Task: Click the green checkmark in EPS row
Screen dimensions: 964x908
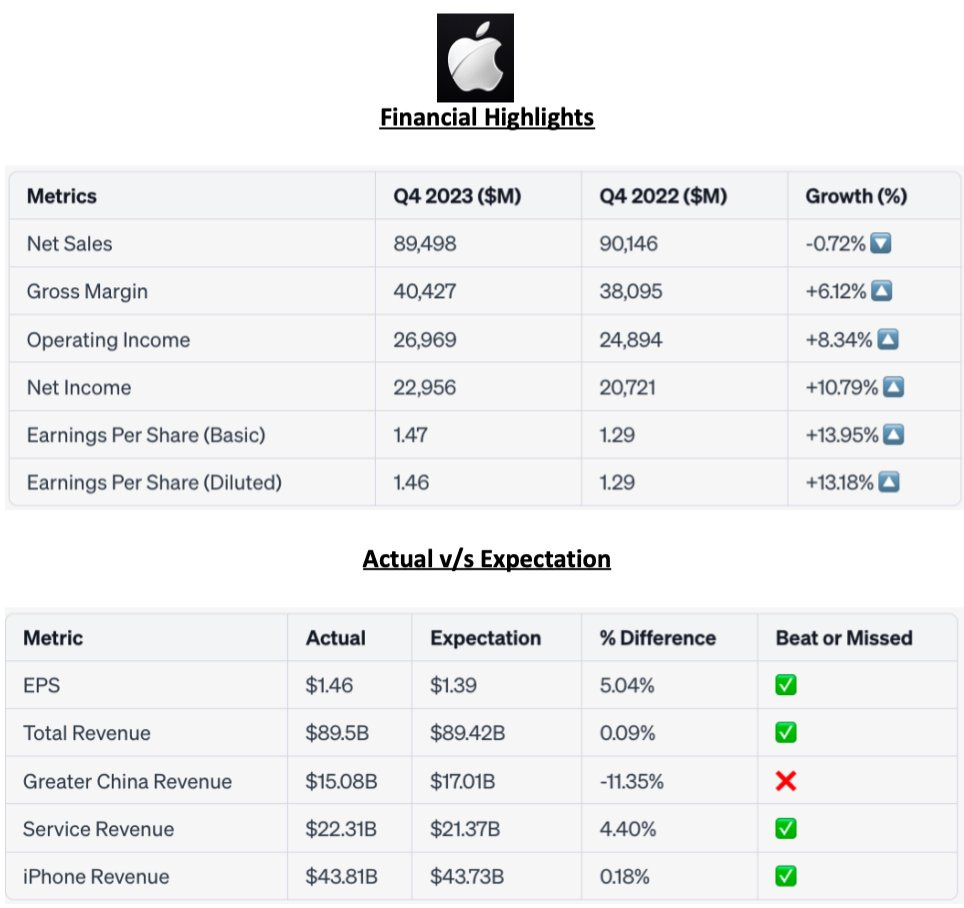Action: click(x=786, y=686)
